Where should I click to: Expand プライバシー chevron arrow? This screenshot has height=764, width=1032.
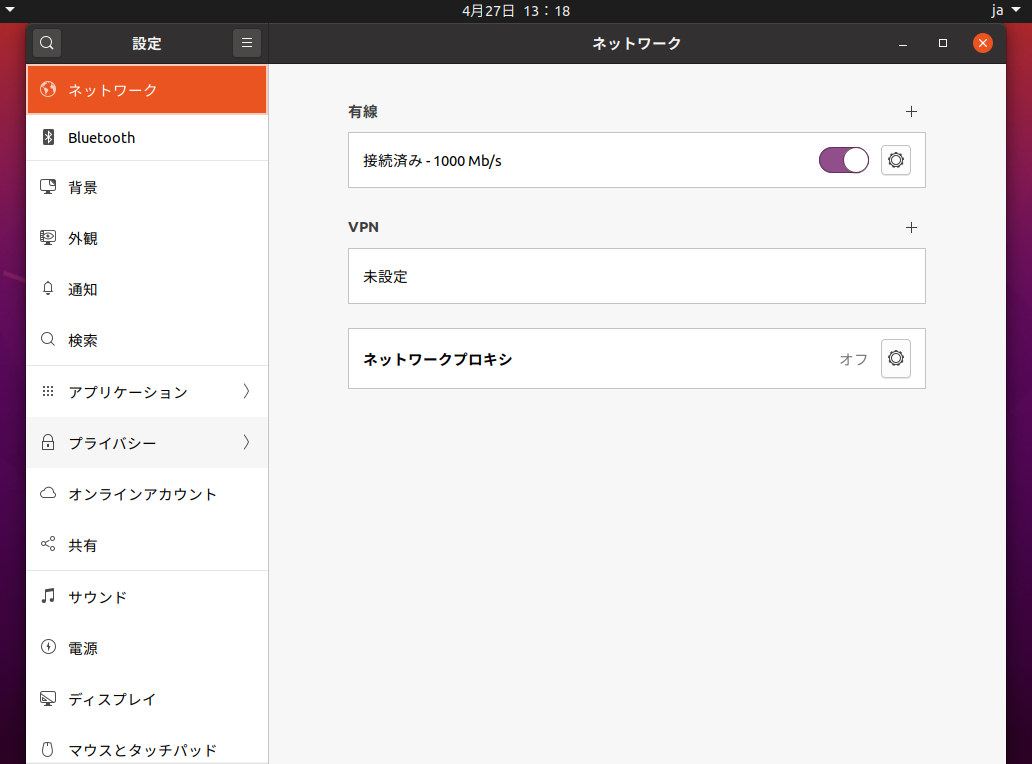click(x=247, y=442)
